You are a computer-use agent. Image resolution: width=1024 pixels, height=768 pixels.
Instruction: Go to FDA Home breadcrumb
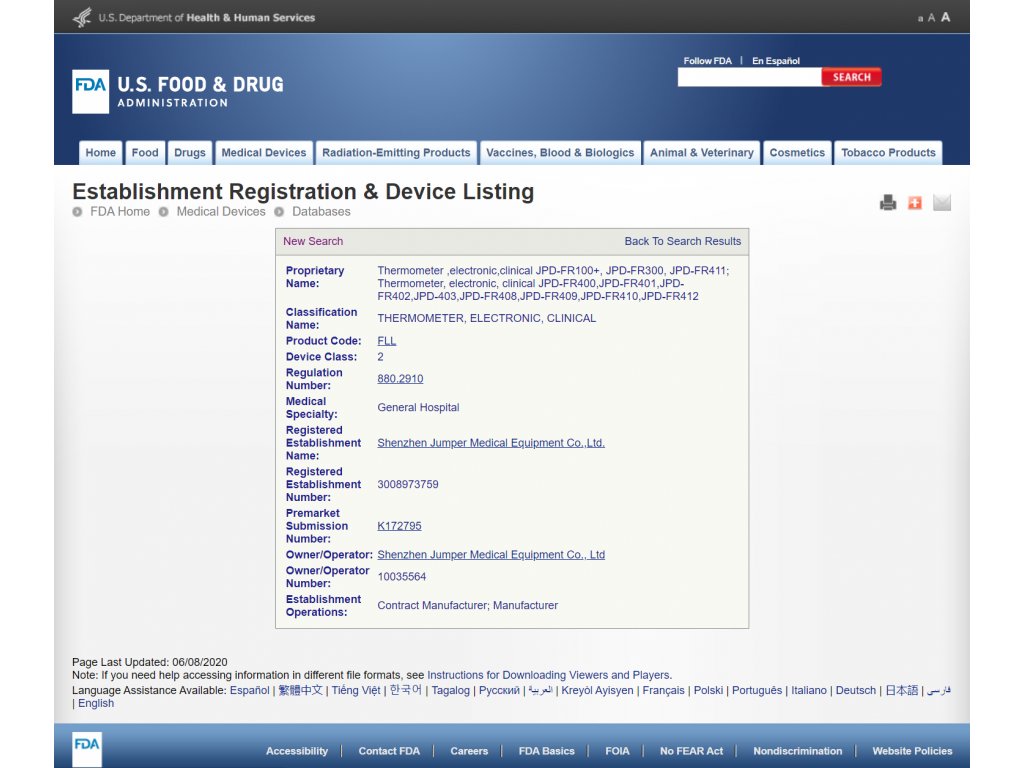120,212
